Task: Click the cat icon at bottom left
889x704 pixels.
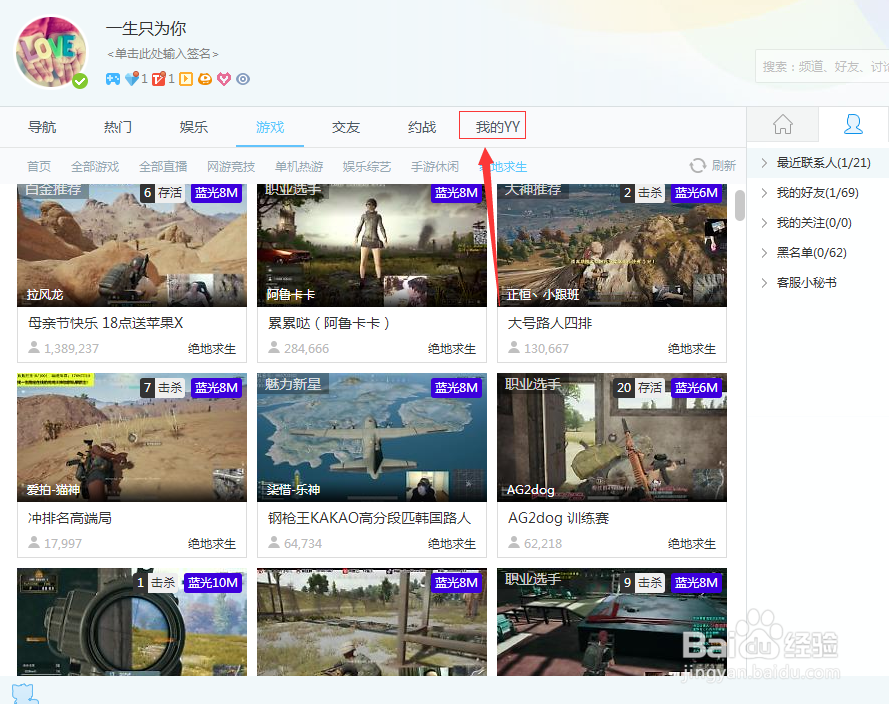Action: coord(24,693)
